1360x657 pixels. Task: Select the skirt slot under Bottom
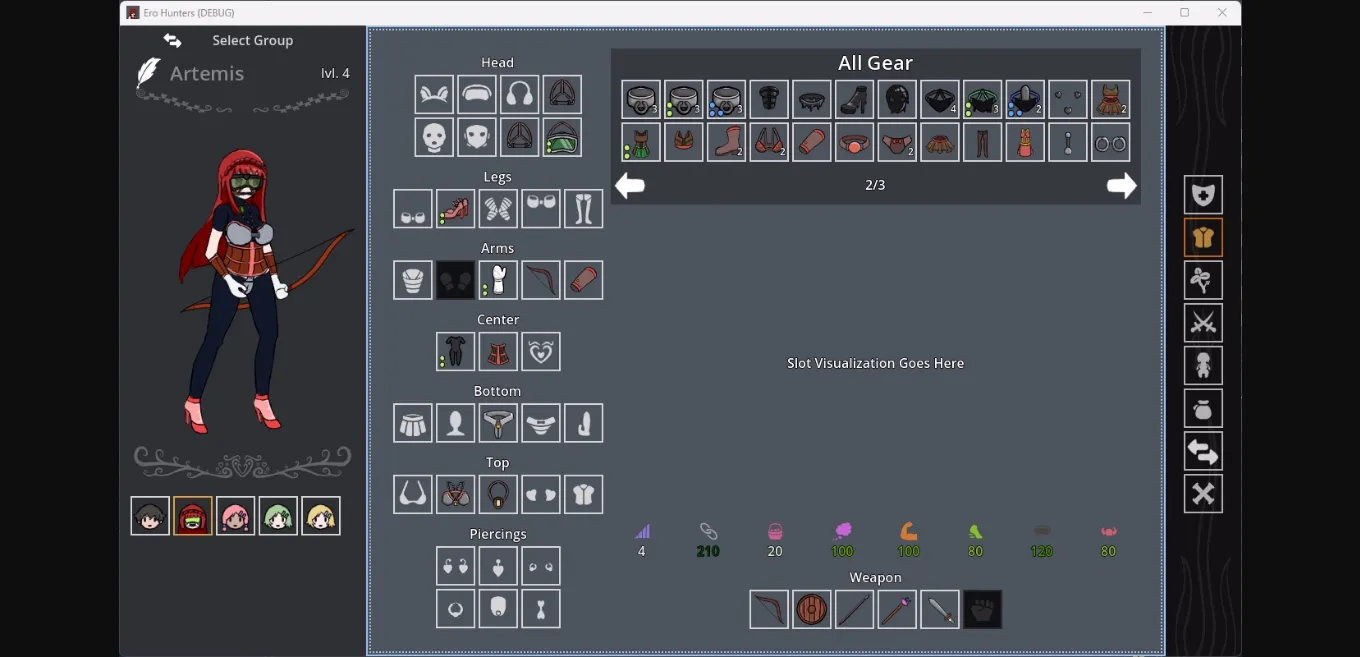click(x=413, y=423)
